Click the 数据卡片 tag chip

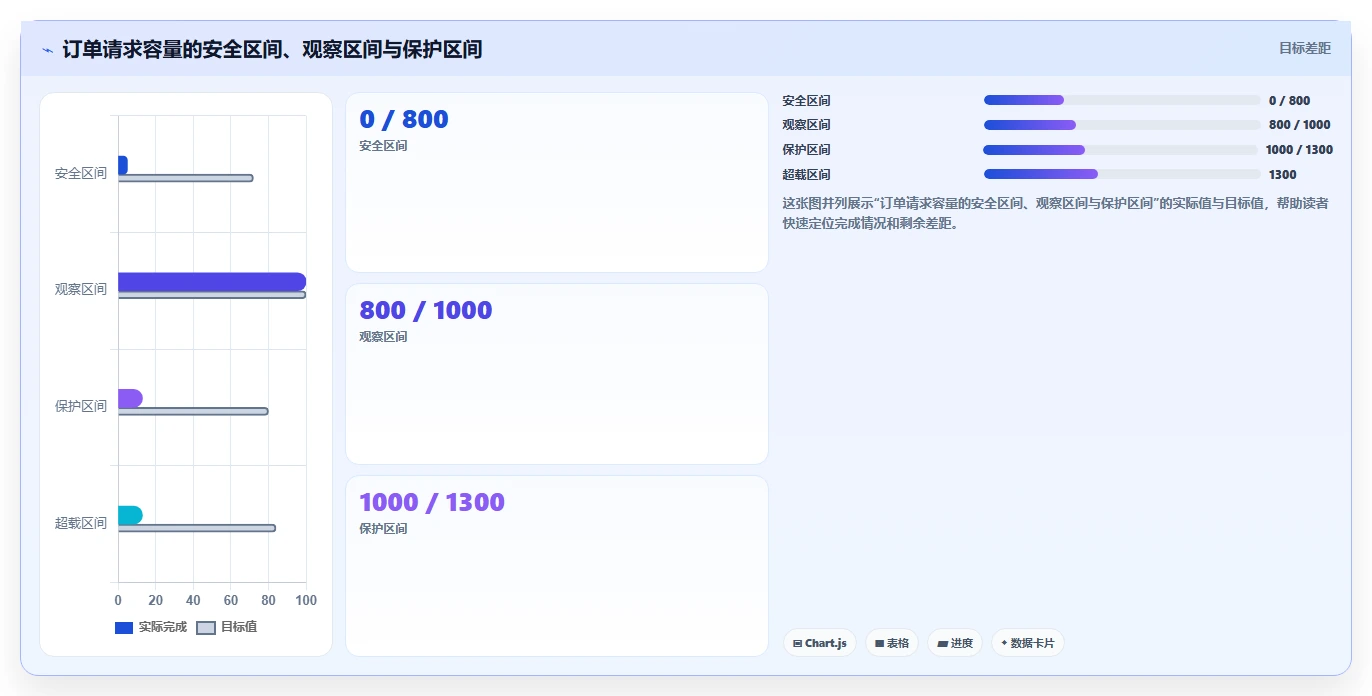tap(1027, 643)
